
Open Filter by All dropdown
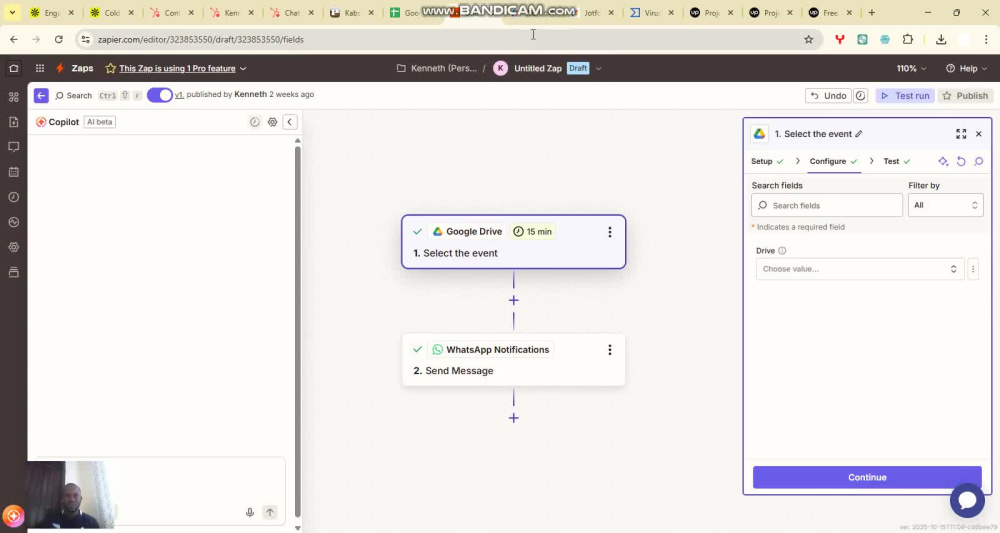(945, 205)
